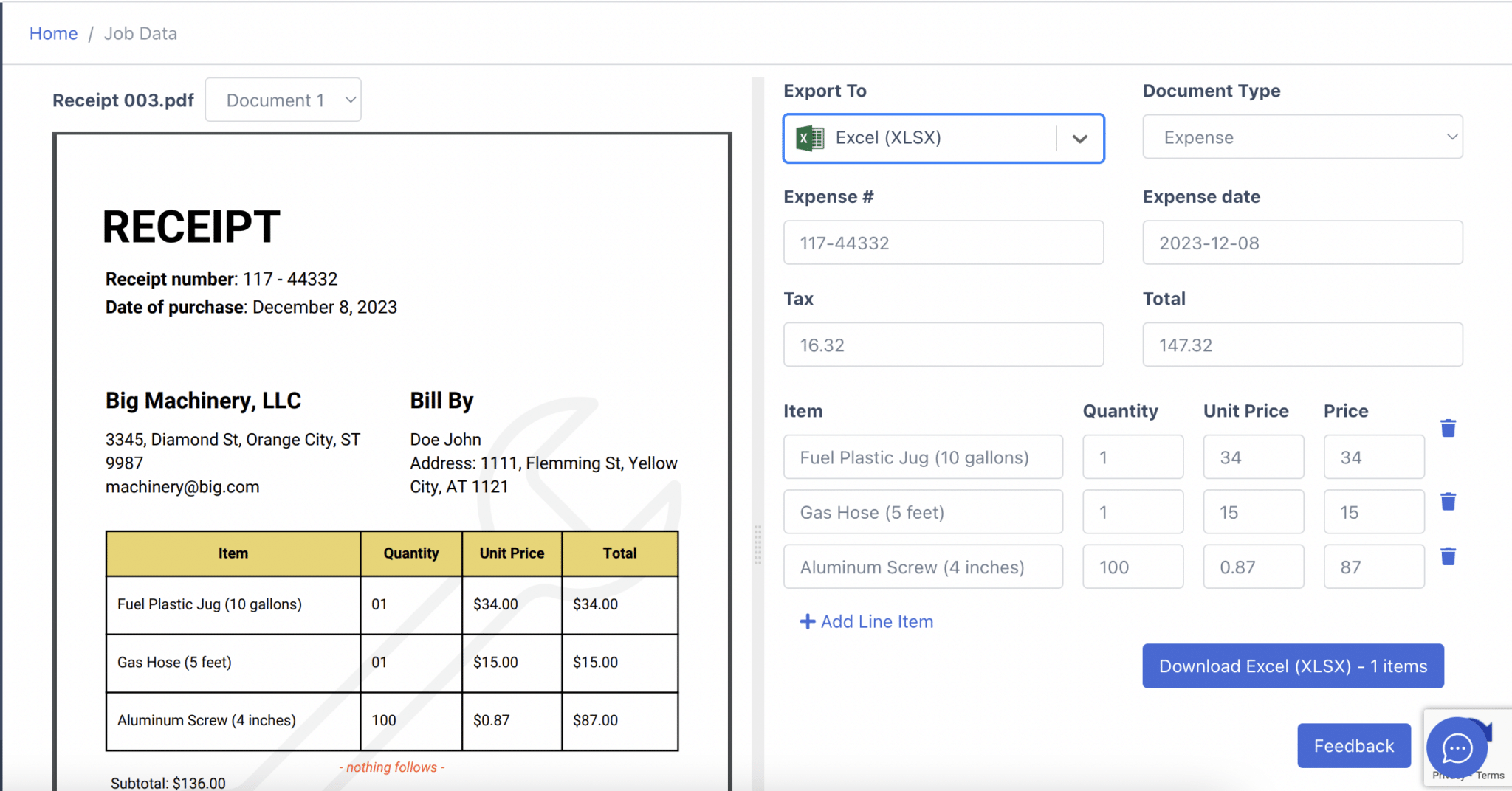Navigate to Home via breadcrumb

pyautogui.click(x=53, y=33)
